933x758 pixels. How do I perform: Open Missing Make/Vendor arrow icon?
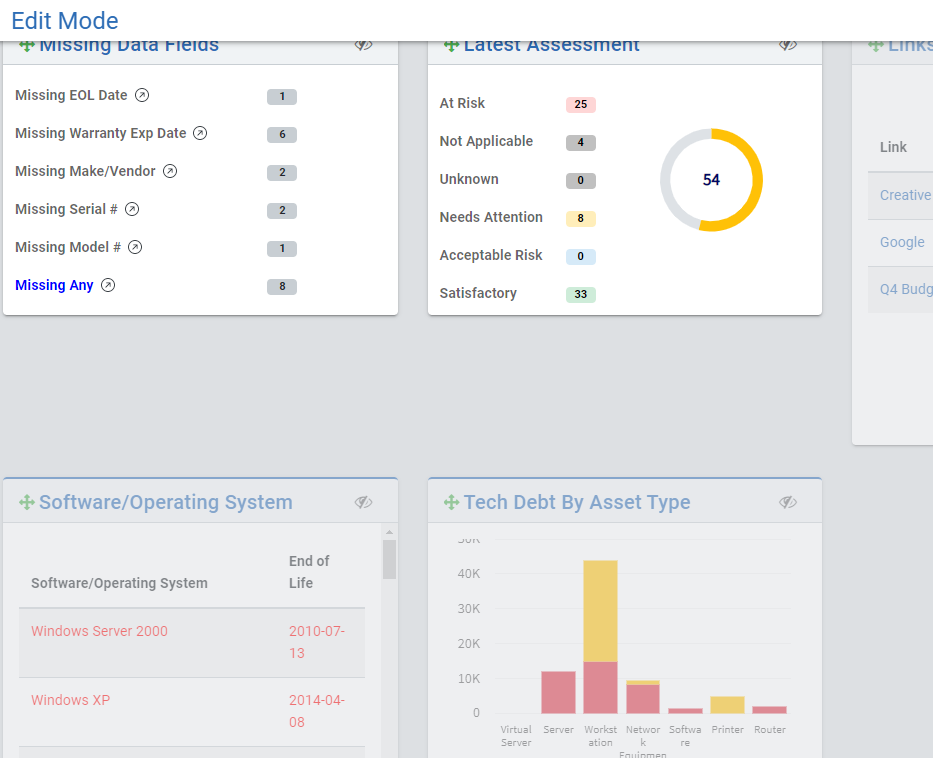170,171
